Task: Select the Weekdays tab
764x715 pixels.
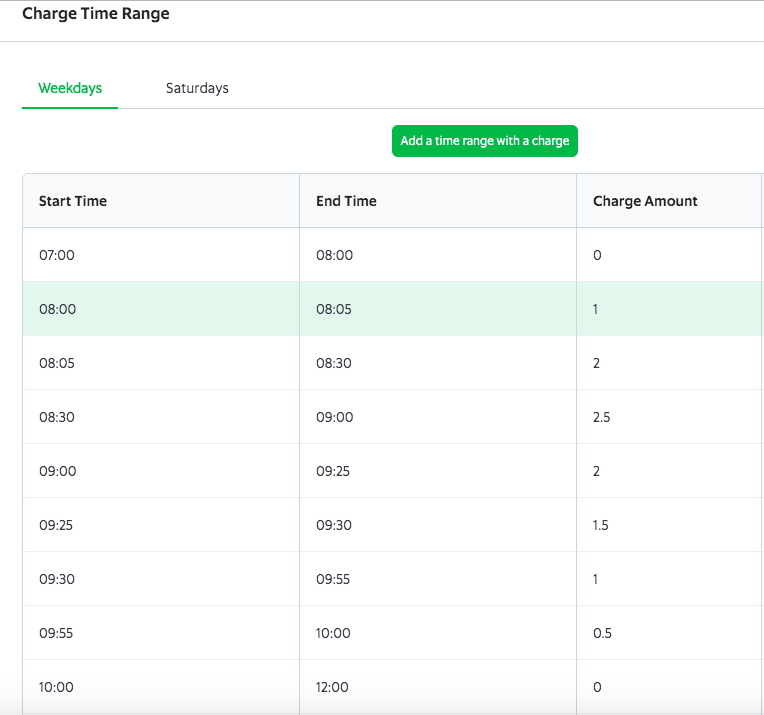Action: (x=70, y=88)
